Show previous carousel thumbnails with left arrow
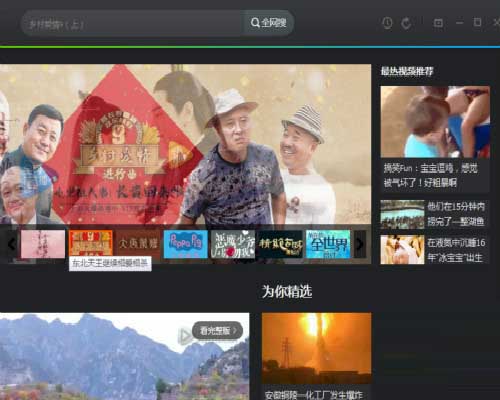500x400 pixels. [x=12, y=244]
